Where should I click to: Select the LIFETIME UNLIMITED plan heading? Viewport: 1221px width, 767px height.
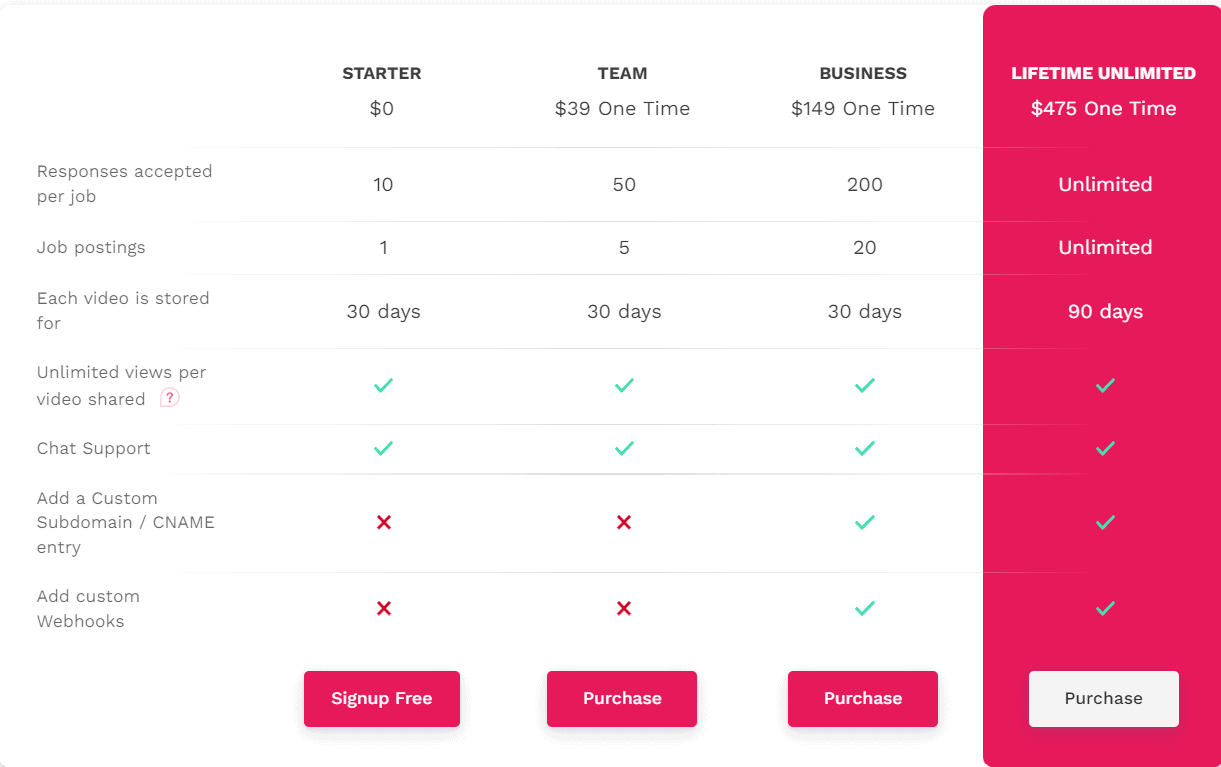coord(1103,73)
